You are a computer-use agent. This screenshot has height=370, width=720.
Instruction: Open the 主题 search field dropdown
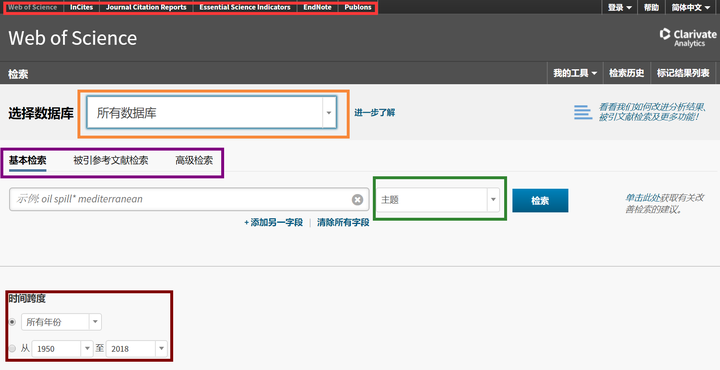pos(439,200)
